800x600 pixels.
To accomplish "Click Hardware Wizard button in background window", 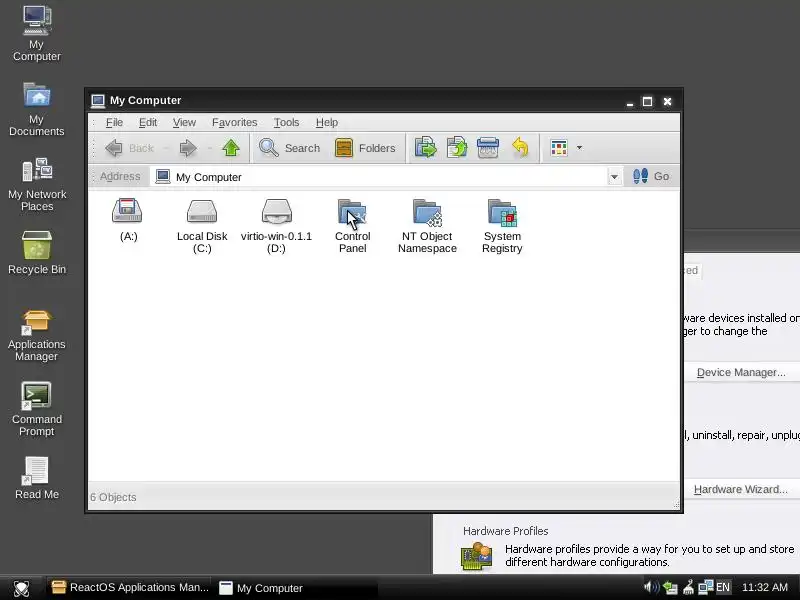I will (x=740, y=489).
